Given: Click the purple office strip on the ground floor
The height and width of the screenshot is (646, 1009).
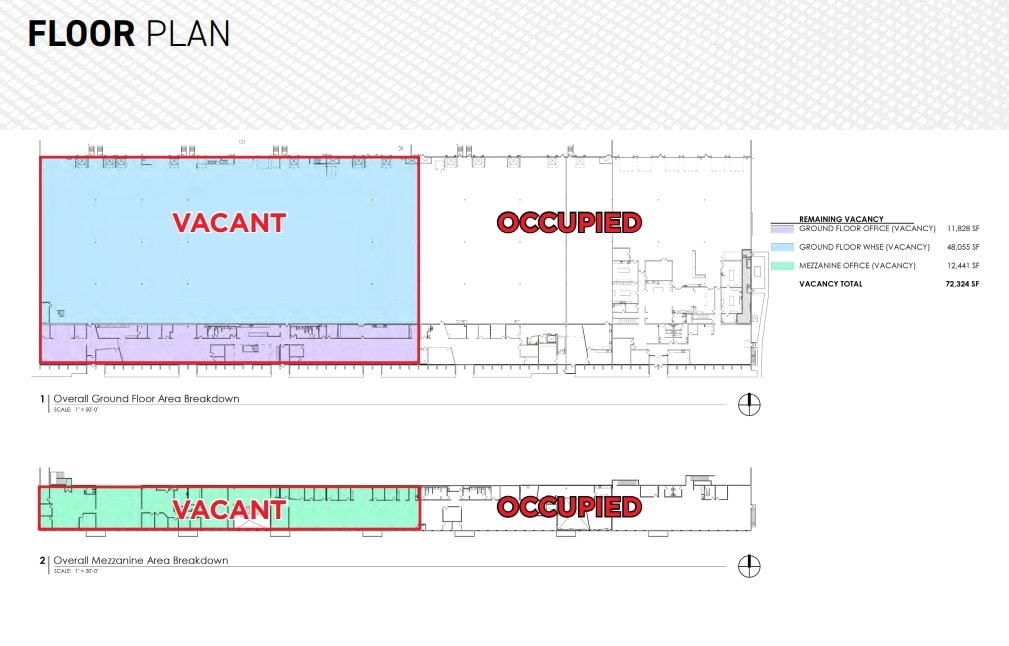Looking at the screenshot, I should 229,342.
